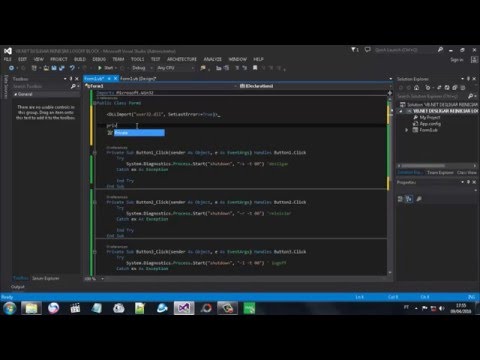Open the ANALYZE menu
Image resolution: width=480 pixels, height=360 pixels.
212,59
